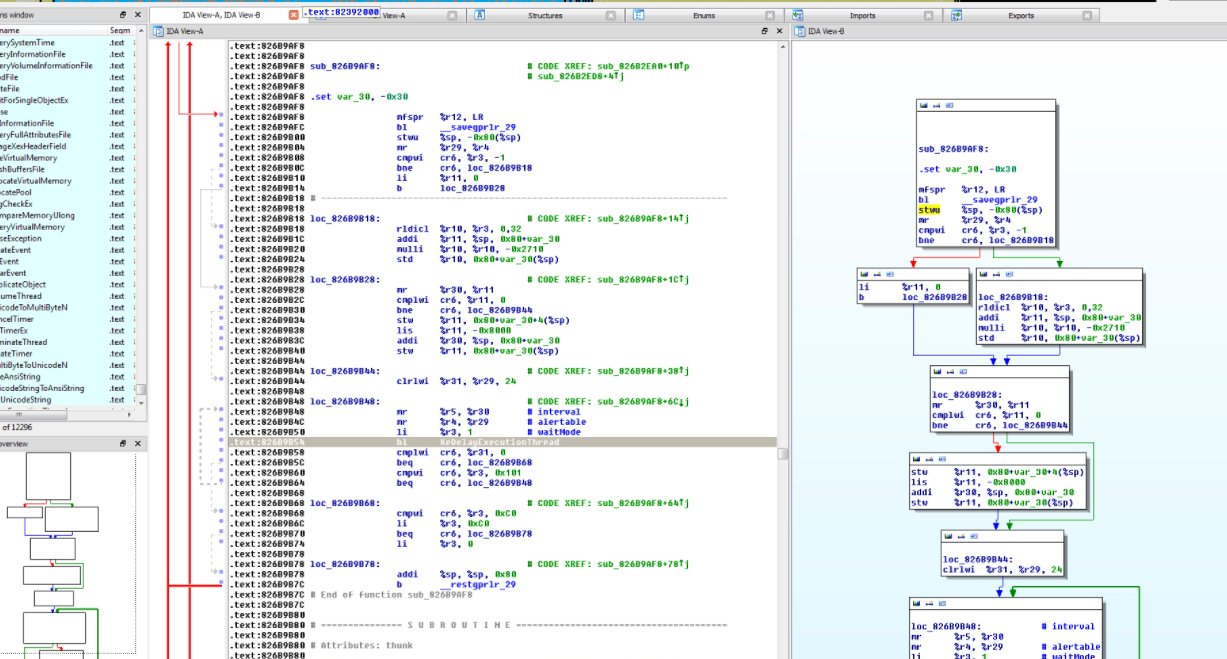
Task: Select the Enums tab
Action: 703,15
